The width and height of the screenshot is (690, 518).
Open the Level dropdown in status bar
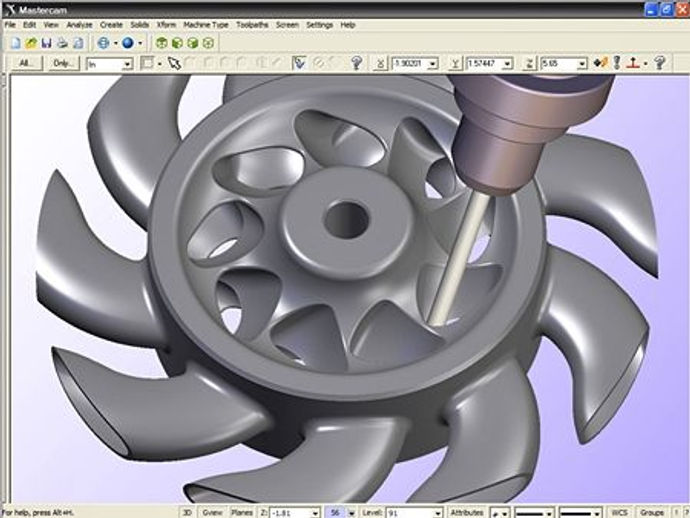coord(437,513)
